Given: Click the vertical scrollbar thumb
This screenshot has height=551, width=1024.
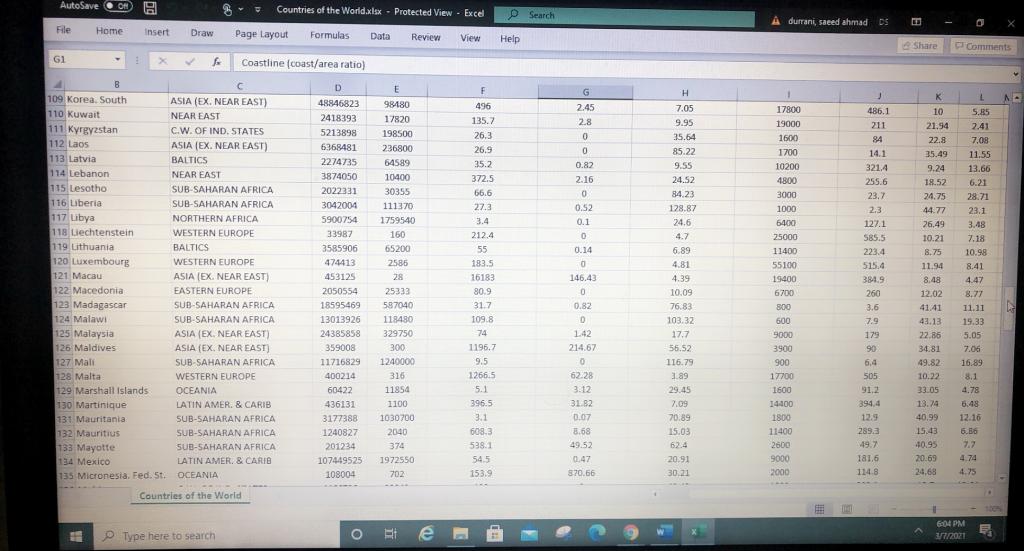Looking at the screenshot, I should pyautogui.click(x=1010, y=307).
